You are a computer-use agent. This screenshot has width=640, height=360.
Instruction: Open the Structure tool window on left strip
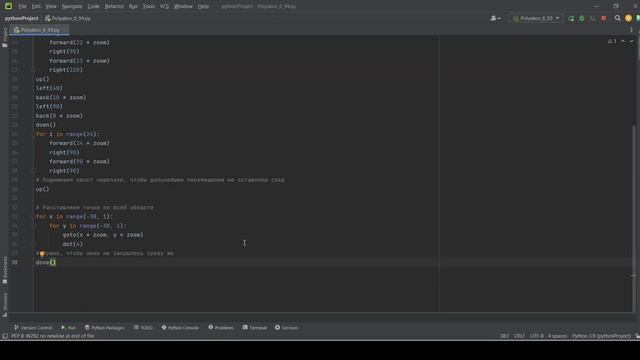point(4,304)
